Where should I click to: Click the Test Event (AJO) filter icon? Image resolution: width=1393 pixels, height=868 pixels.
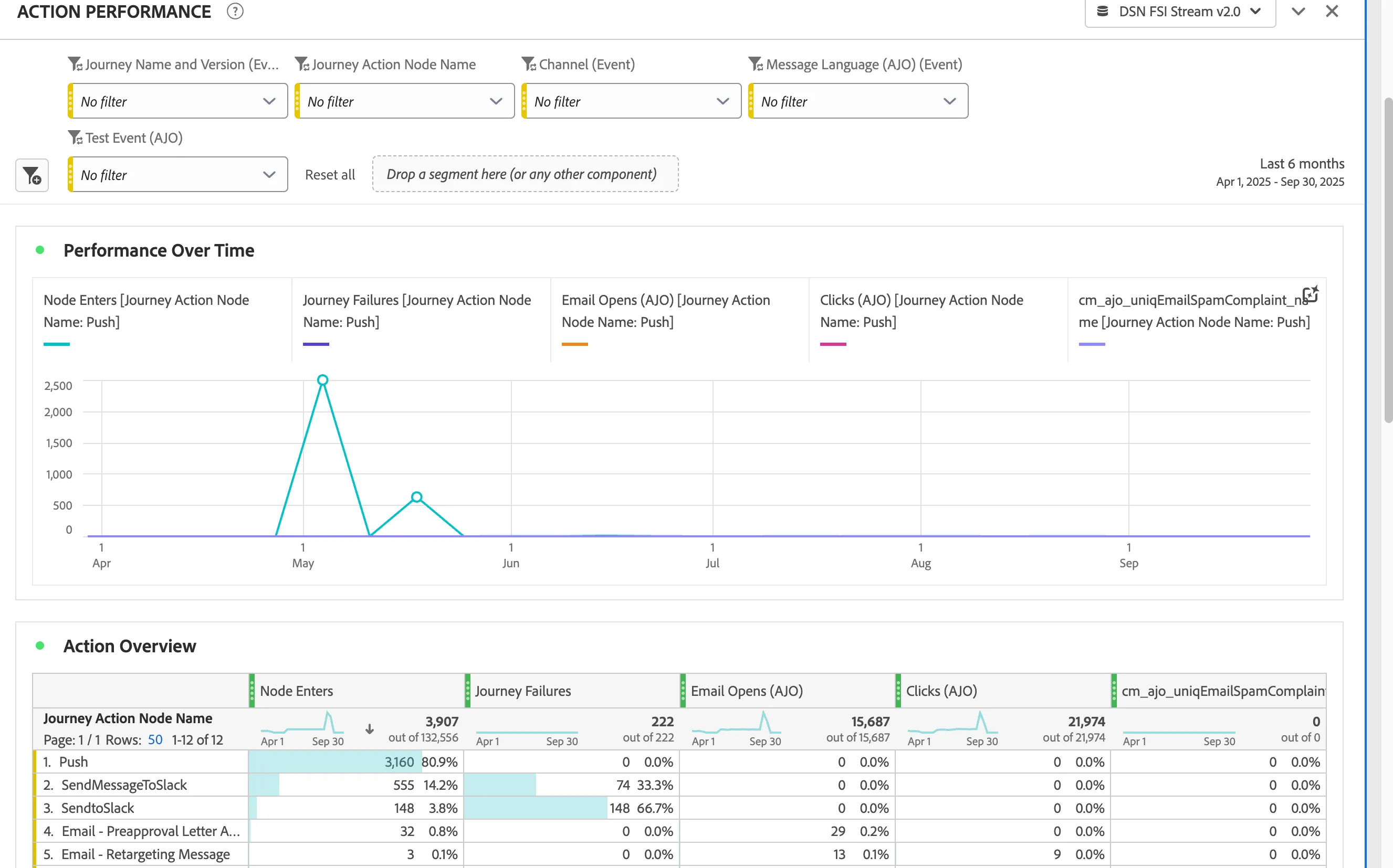(x=75, y=137)
